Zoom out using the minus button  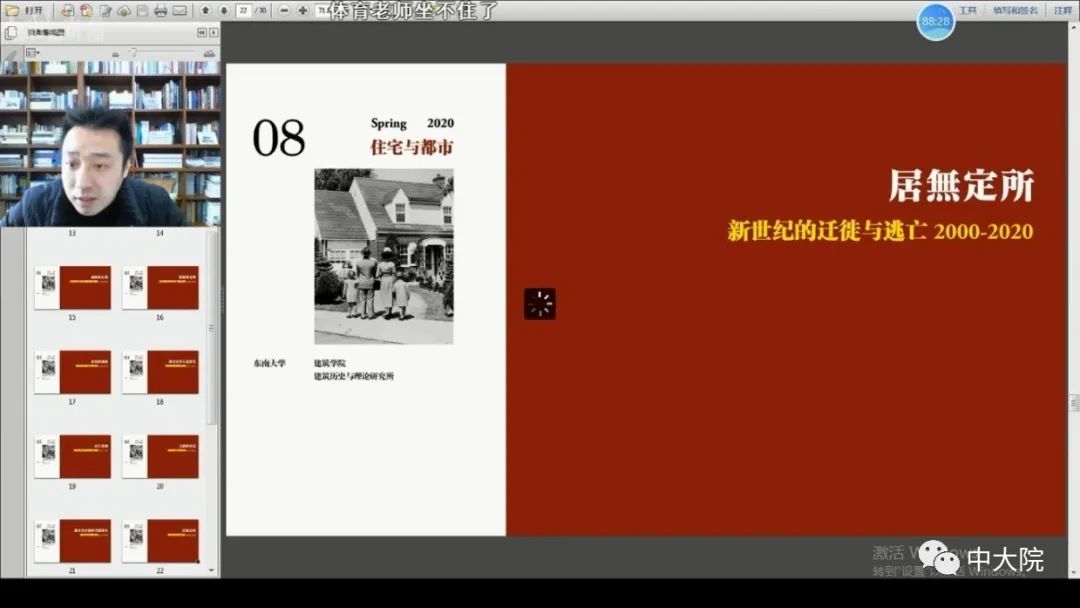click(284, 10)
